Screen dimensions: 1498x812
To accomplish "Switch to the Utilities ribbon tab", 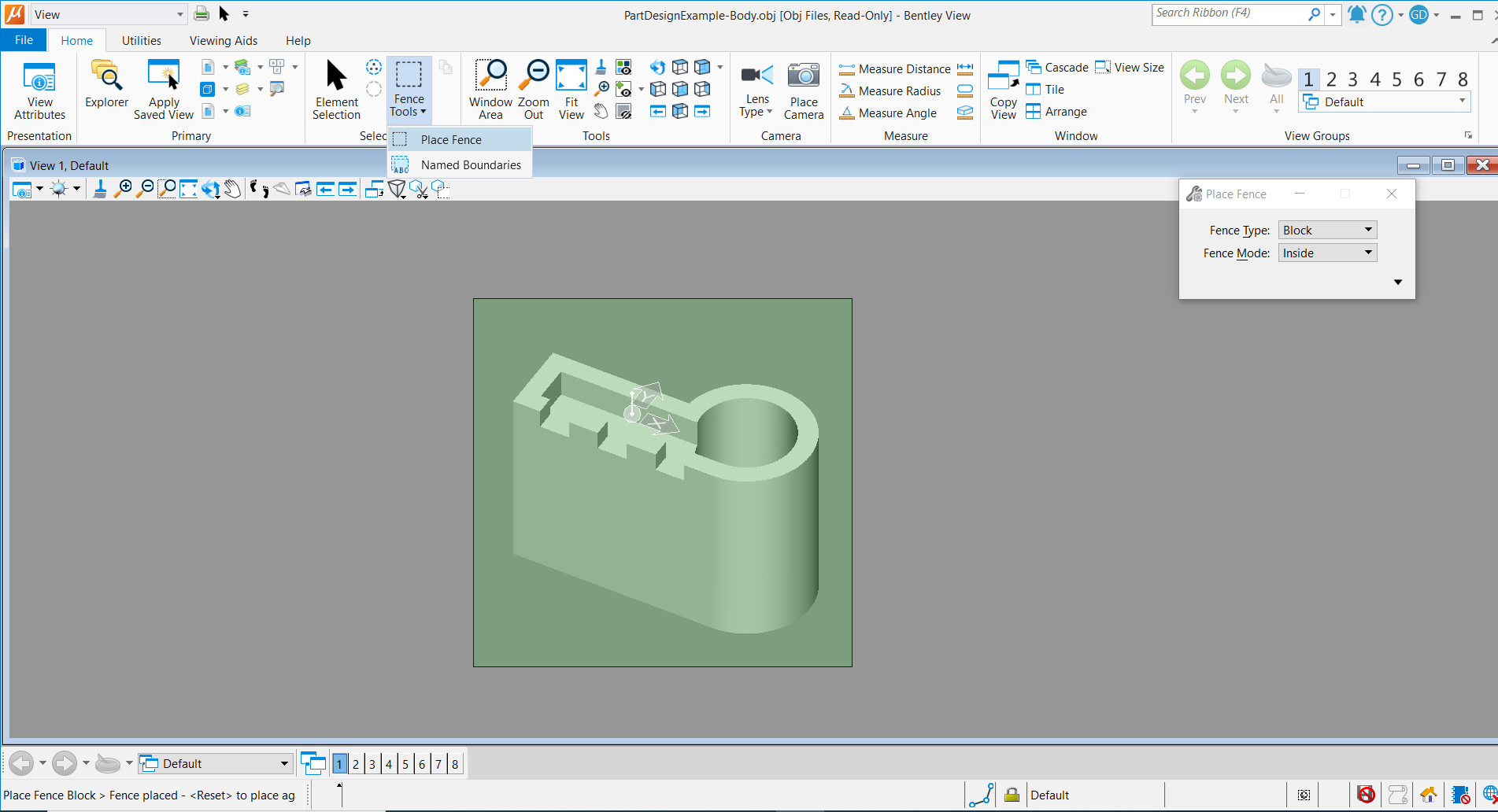I will click(141, 40).
